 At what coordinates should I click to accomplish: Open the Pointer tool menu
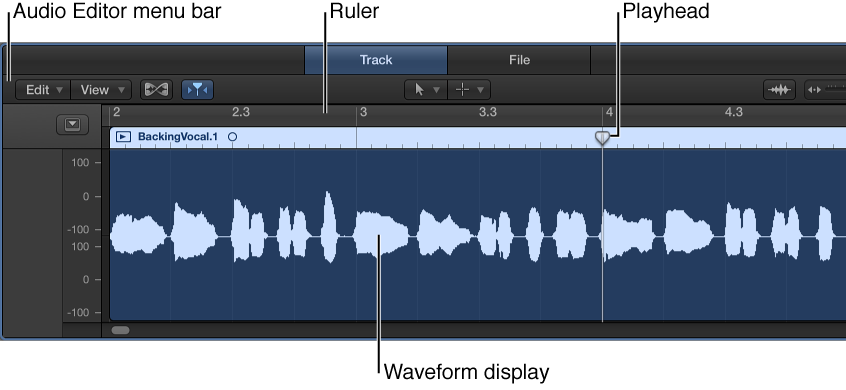click(426, 90)
